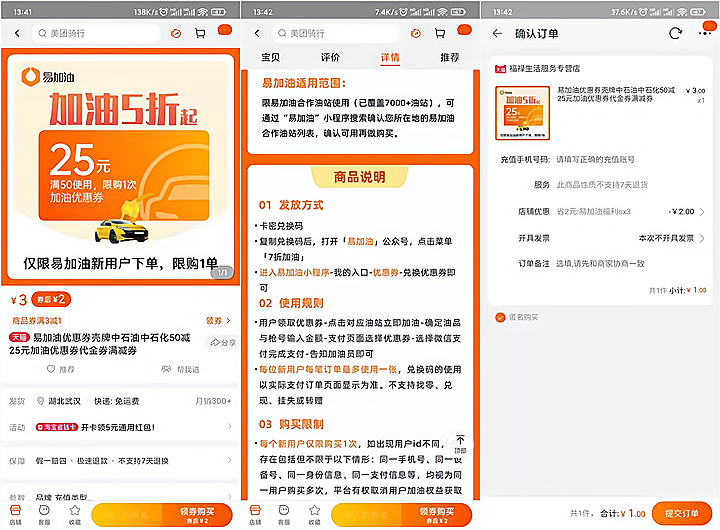Tap 帮我选 icon under title
This screenshot has height=530, width=720.
(180, 369)
